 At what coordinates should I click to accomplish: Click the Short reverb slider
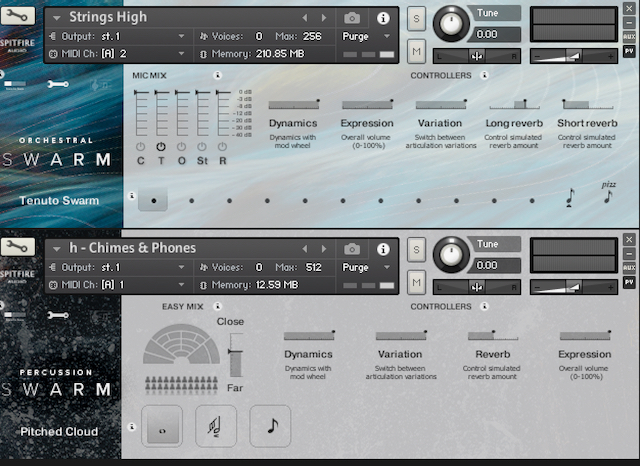click(x=588, y=104)
